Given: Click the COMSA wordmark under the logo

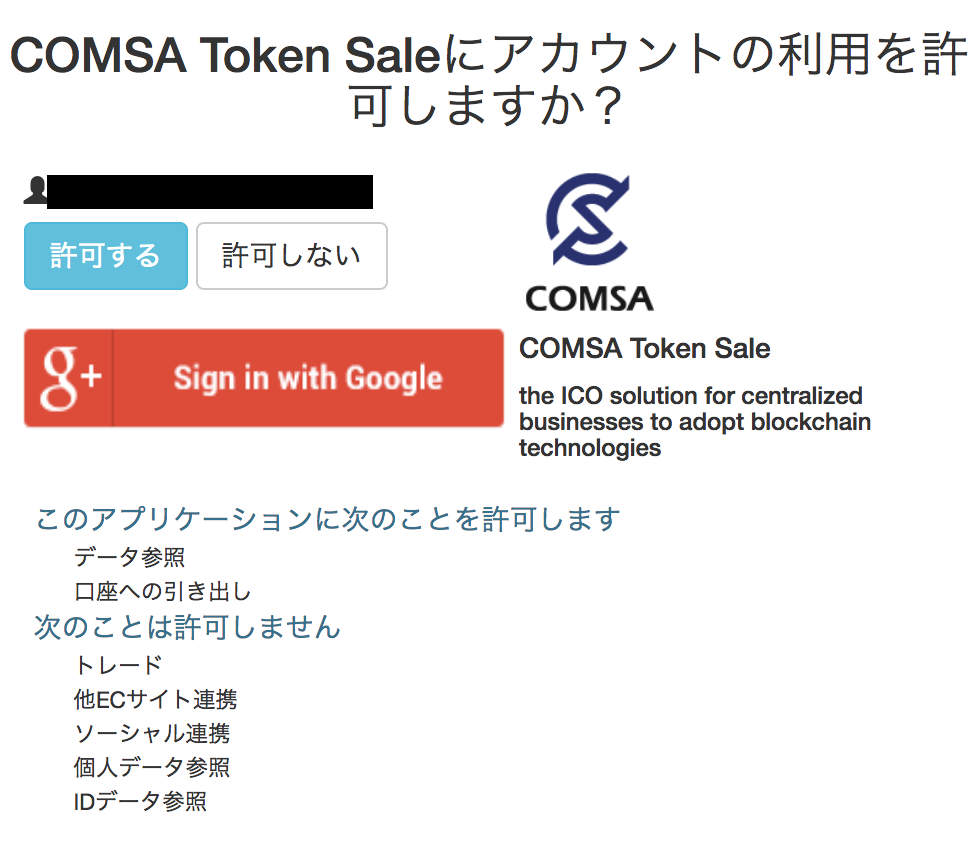Looking at the screenshot, I should point(588,298).
